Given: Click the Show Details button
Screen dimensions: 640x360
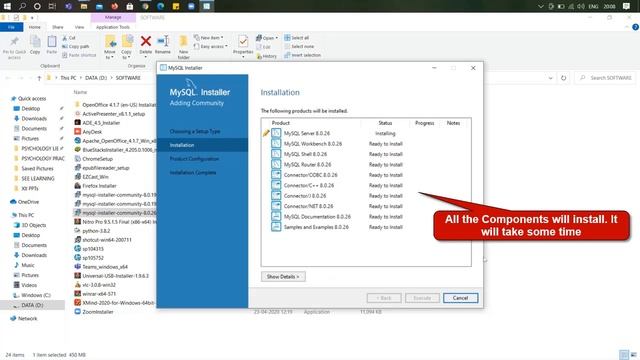Looking at the screenshot, I should tap(283, 276).
